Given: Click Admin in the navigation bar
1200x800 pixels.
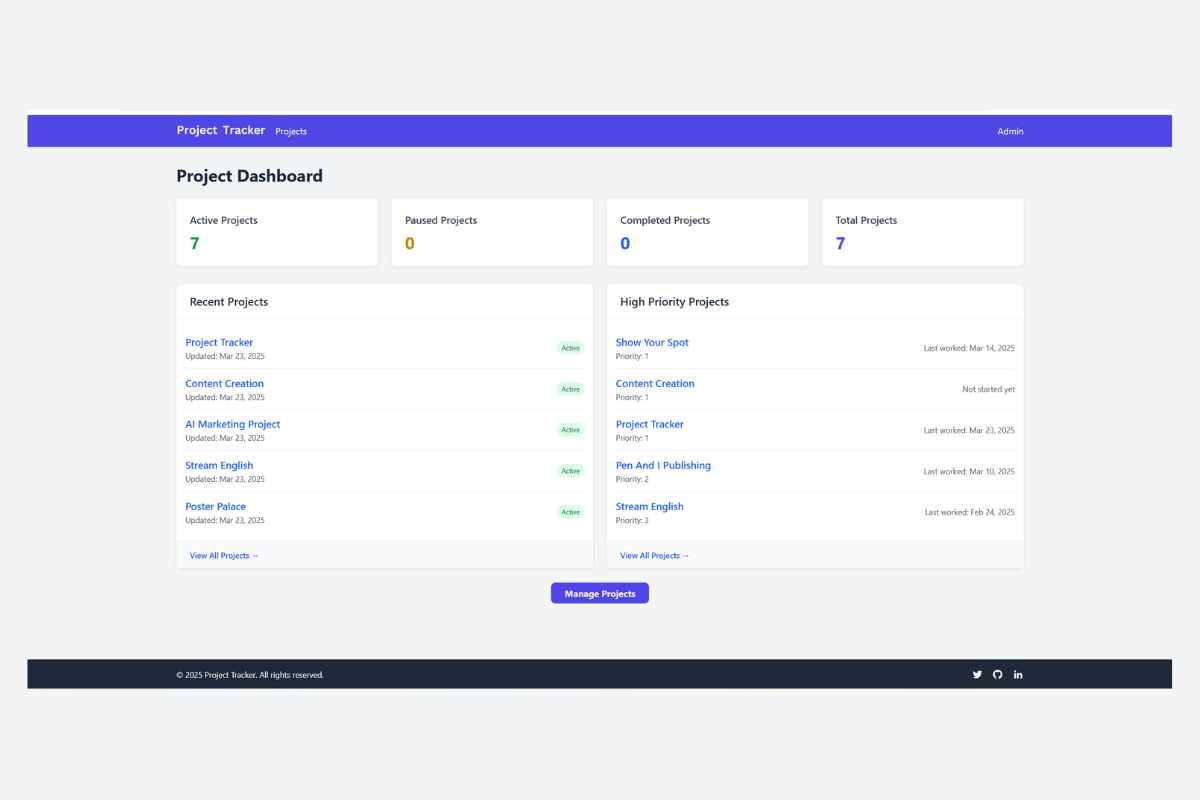Looking at the screenshot, I should (x=1010, y=131).
